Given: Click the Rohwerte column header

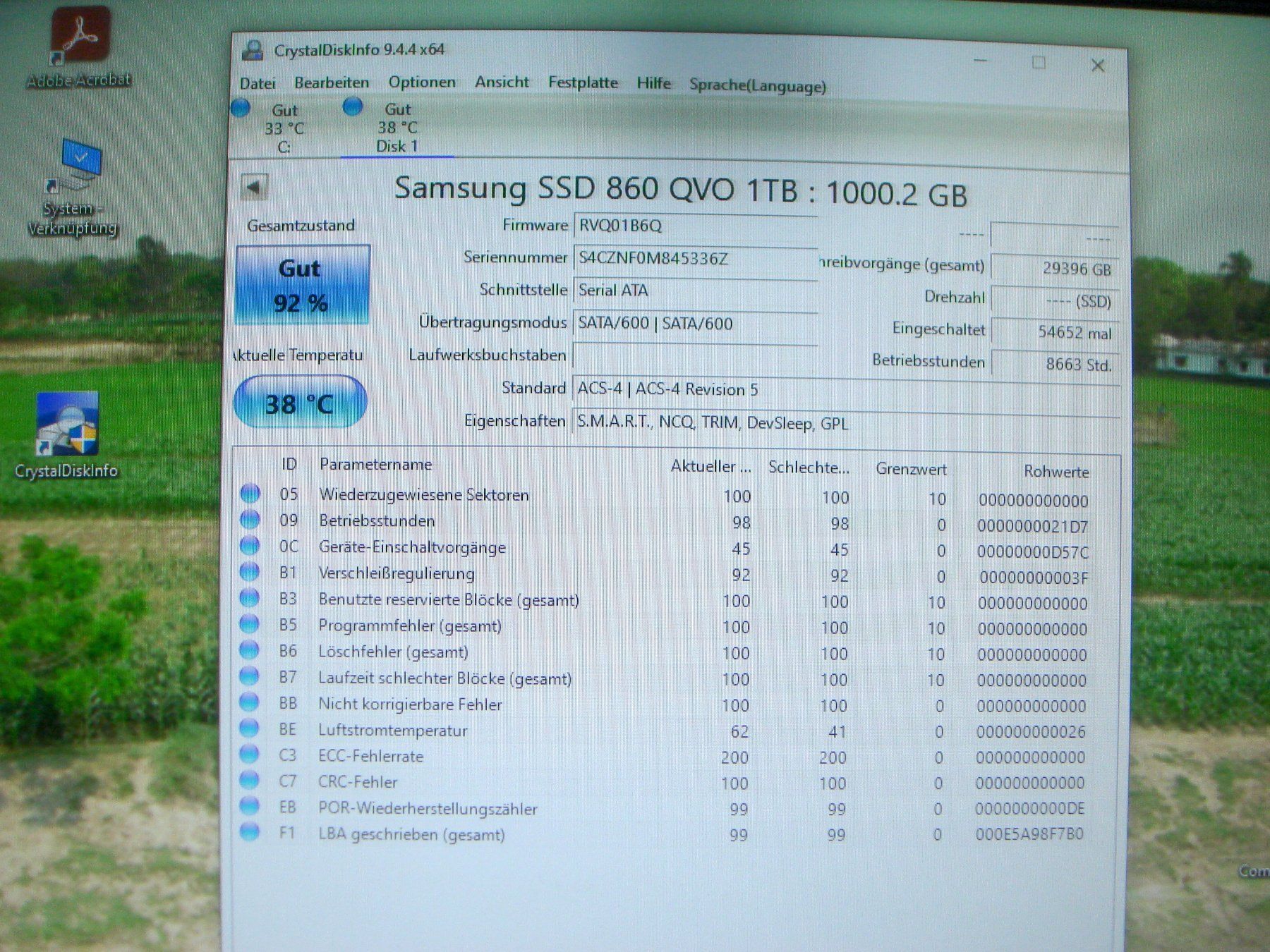Looking at the screenshot, I should coord(1056,472).
